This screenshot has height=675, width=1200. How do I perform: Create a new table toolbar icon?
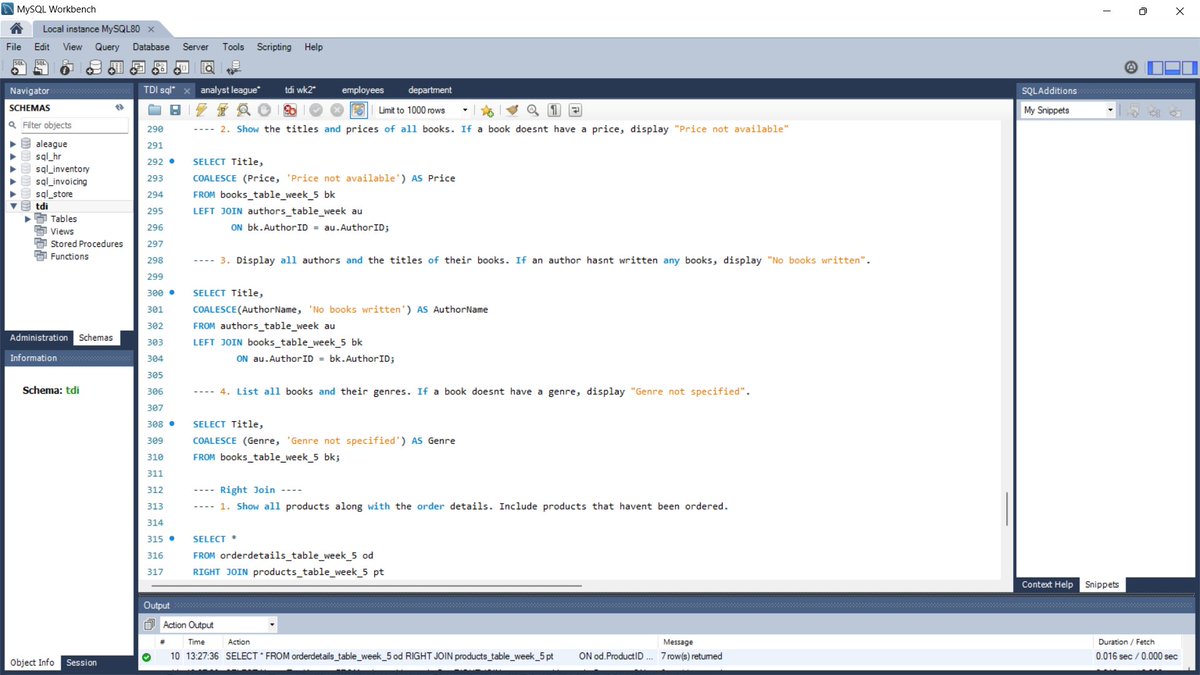(x=116, y=68)
